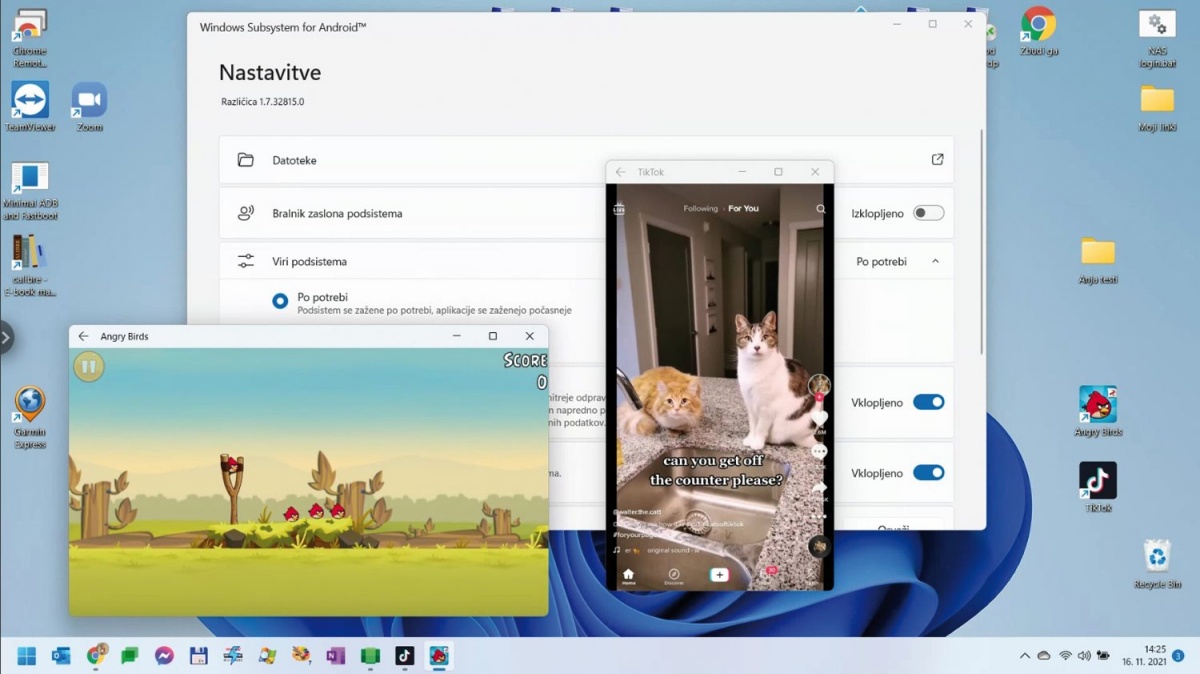
Task: Open the Start menu
Action: coord(27,656)
